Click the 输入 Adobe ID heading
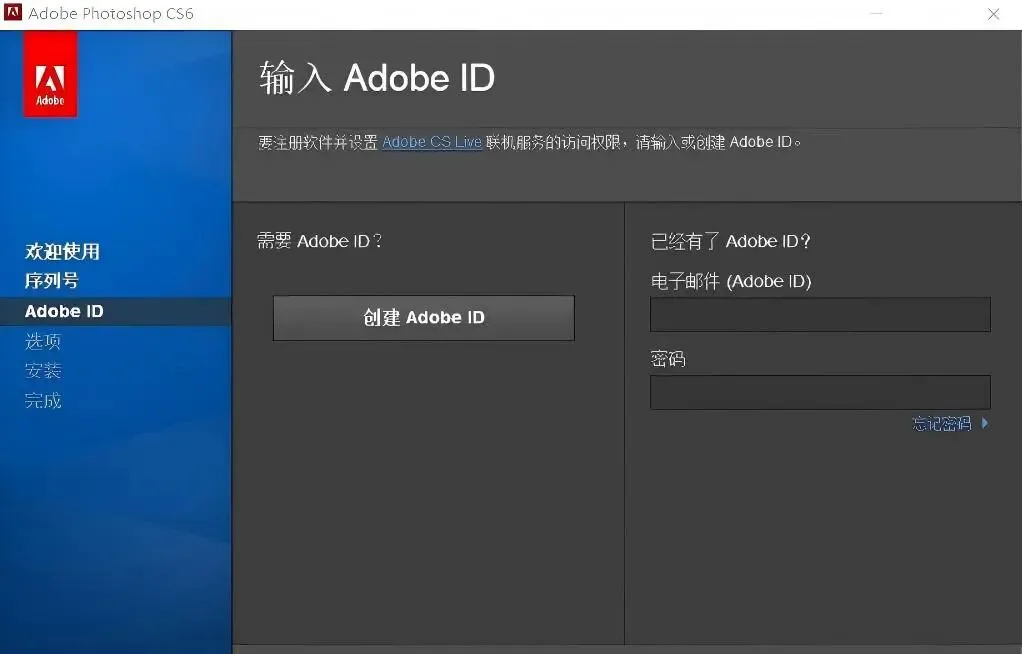The height and width of the screenshot is (654, 1022). click(x=377, y=78)
